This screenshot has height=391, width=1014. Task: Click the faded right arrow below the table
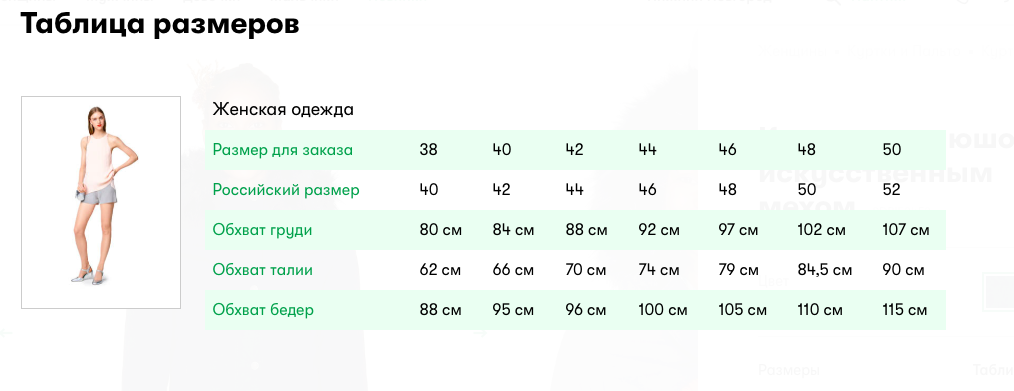[x=480, y=333]
